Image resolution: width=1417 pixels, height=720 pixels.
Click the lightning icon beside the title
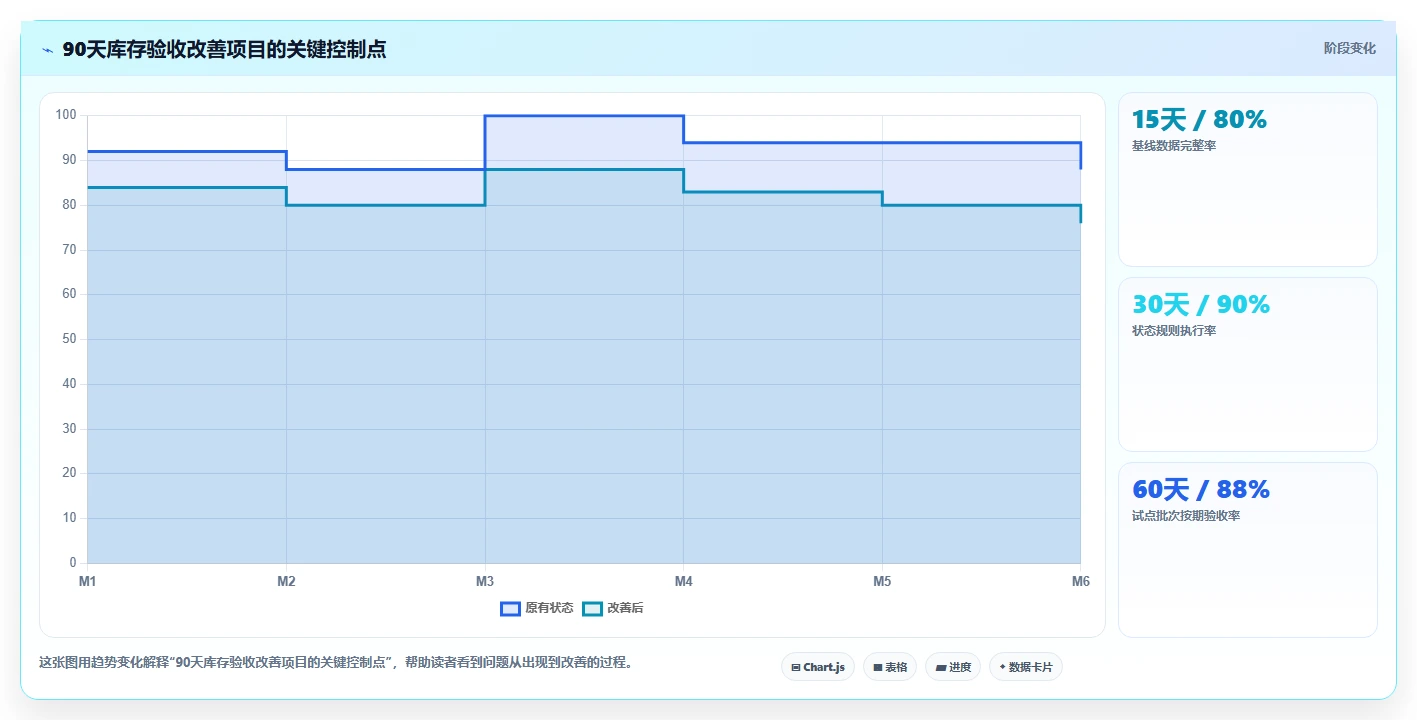48,50
